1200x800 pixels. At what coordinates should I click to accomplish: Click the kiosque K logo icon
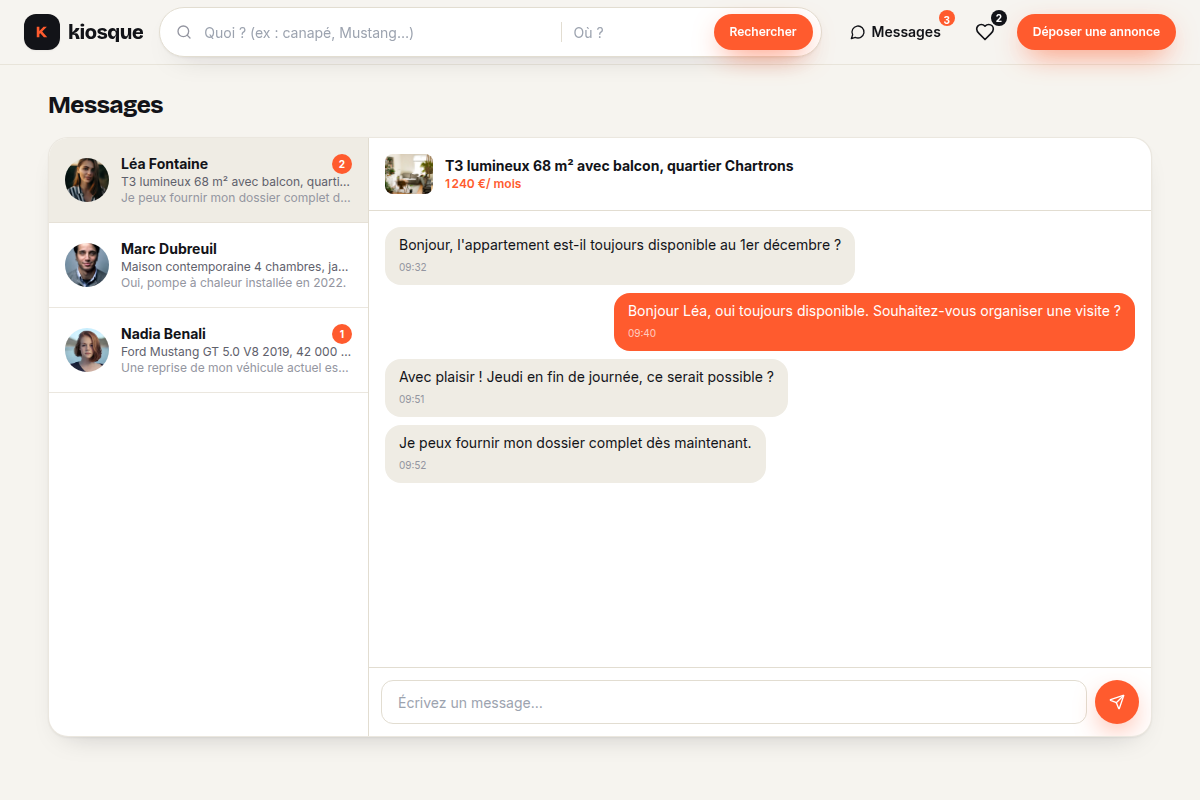pos(42,32)
